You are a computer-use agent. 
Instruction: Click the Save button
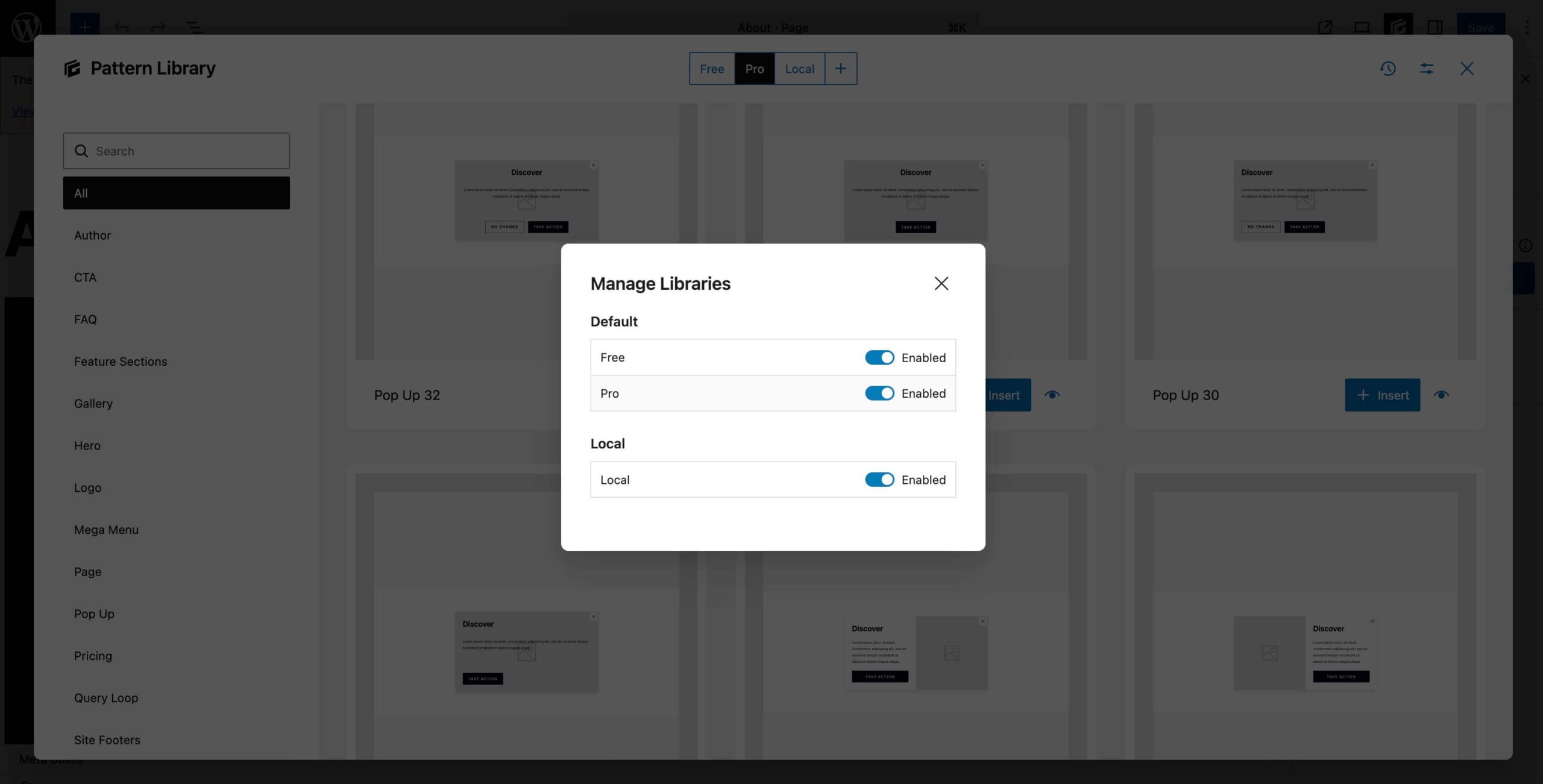click(x=1481, y=28)
